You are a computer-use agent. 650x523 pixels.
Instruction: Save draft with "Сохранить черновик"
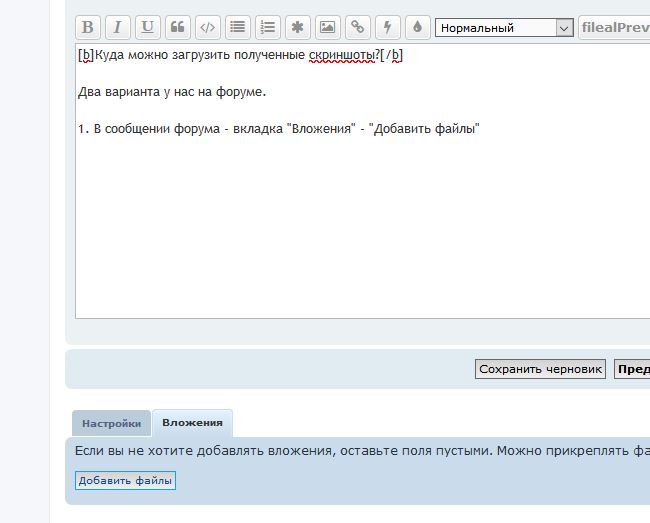[540, 369]
